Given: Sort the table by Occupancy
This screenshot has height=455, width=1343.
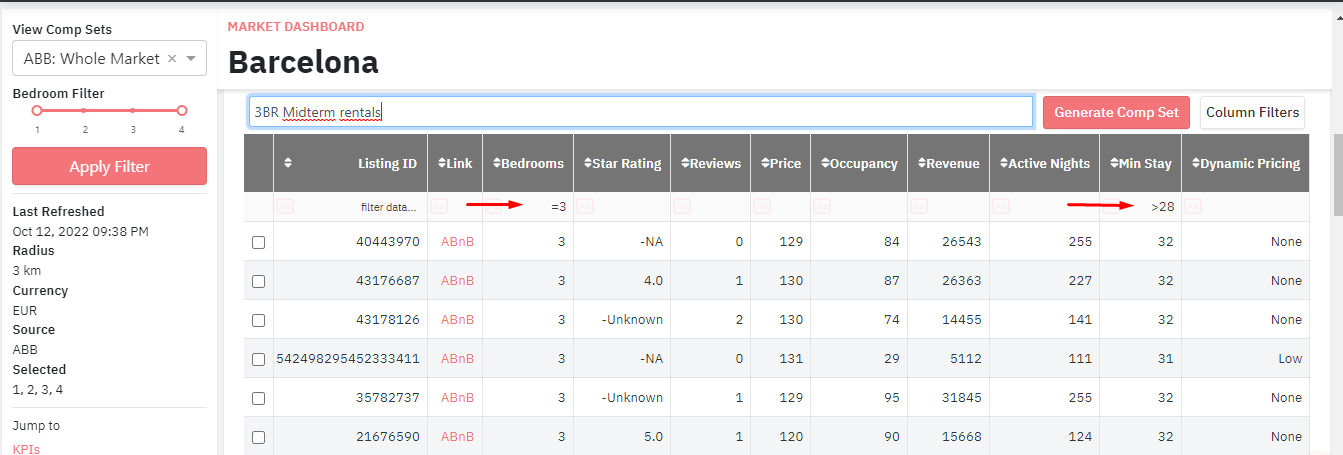Looking at the screenshot, I should coord(826,163).
